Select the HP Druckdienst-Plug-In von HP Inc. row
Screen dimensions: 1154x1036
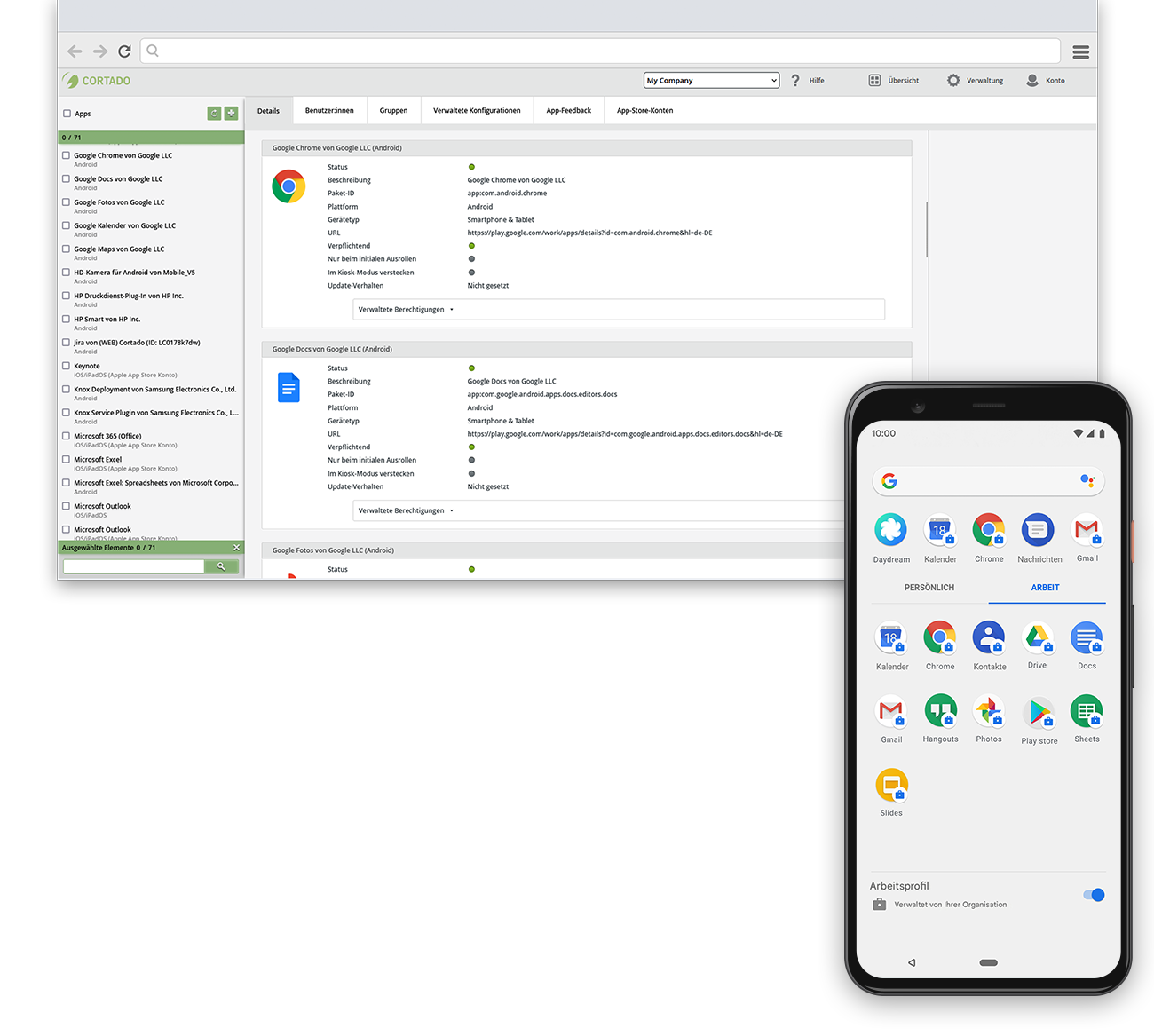(x=151, y=300)
